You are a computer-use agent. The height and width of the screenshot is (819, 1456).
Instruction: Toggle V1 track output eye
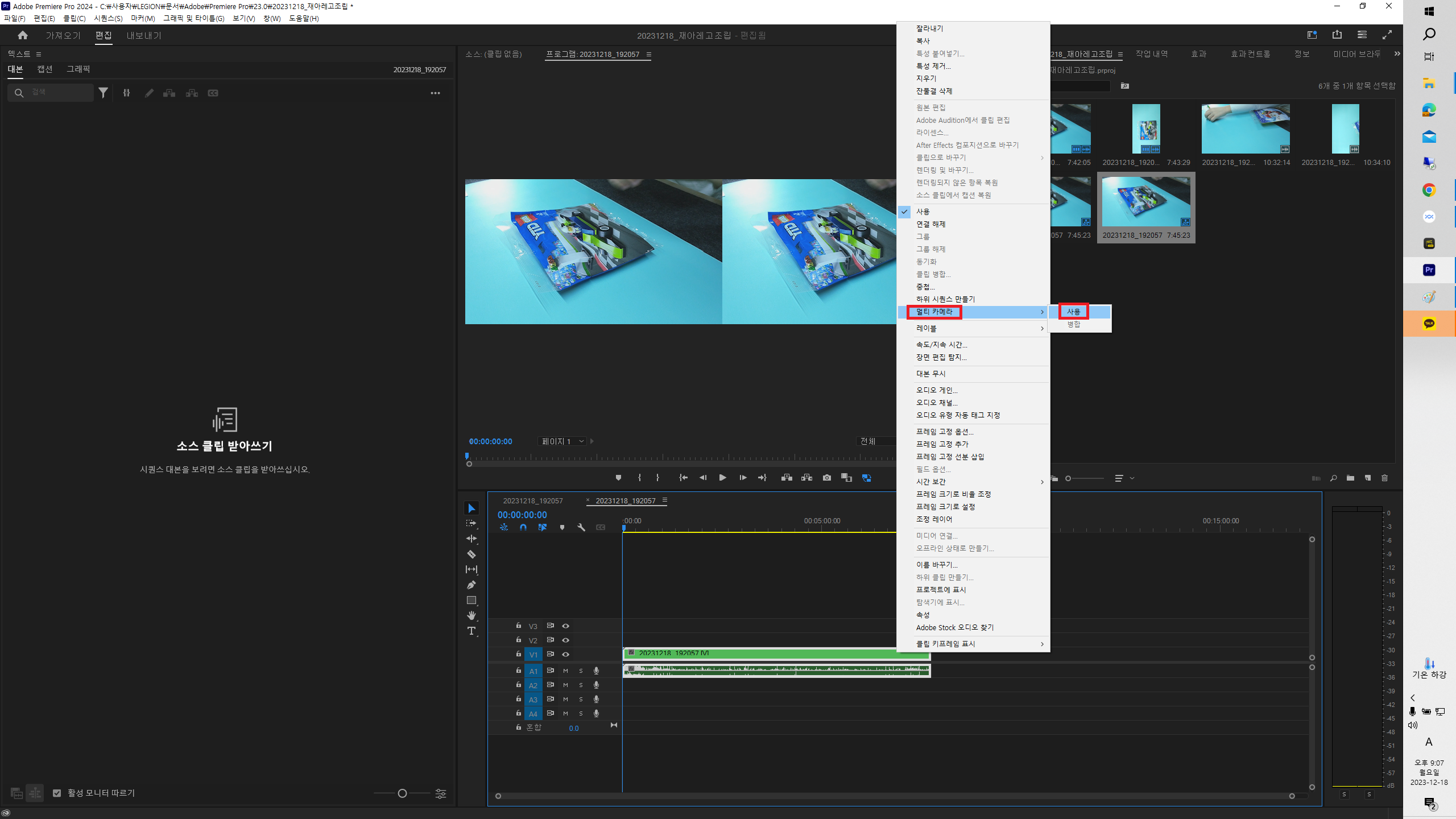pyautogui.click(x=565, y=654)
